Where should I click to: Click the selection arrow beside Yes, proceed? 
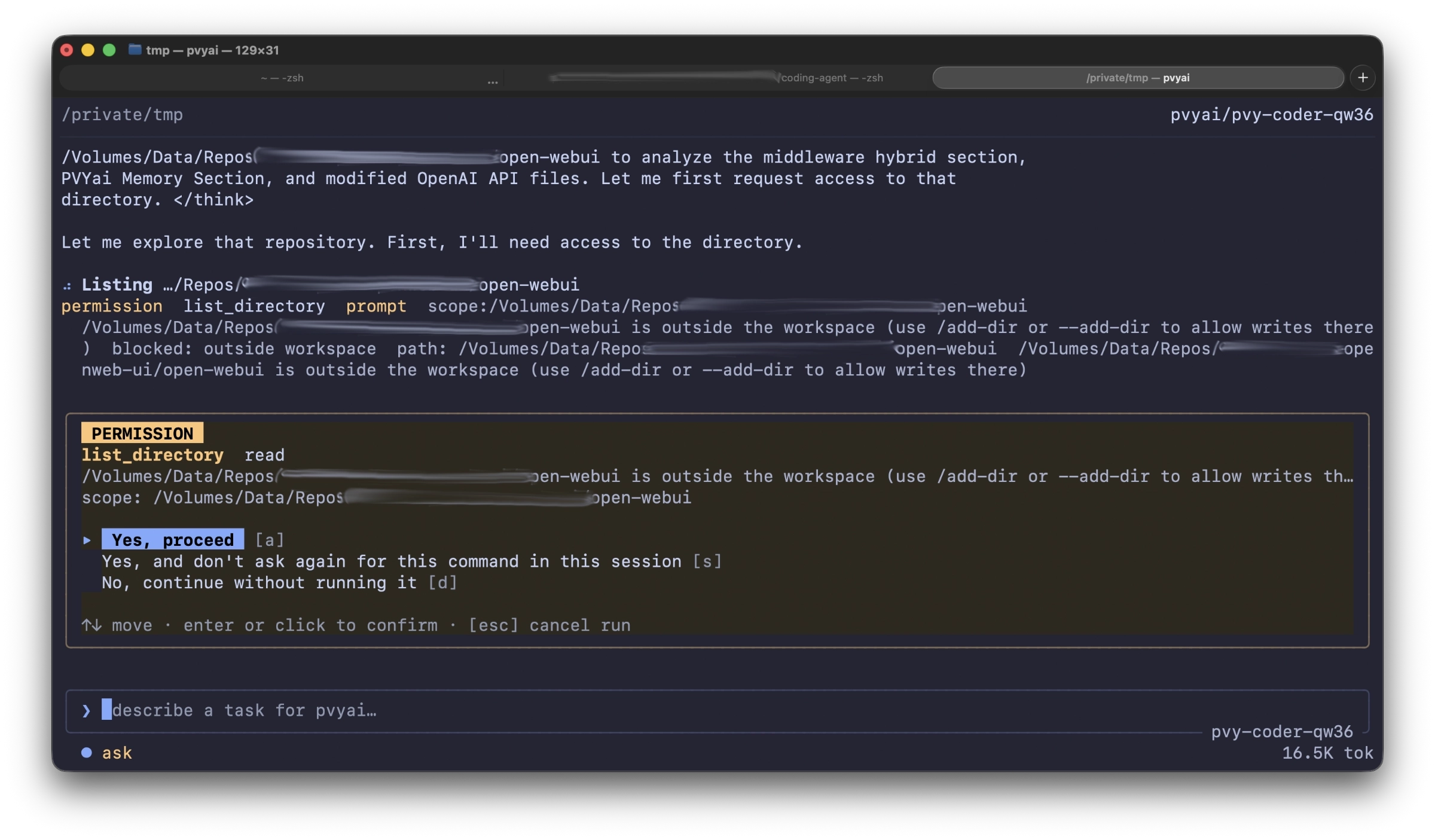(87, 540)
